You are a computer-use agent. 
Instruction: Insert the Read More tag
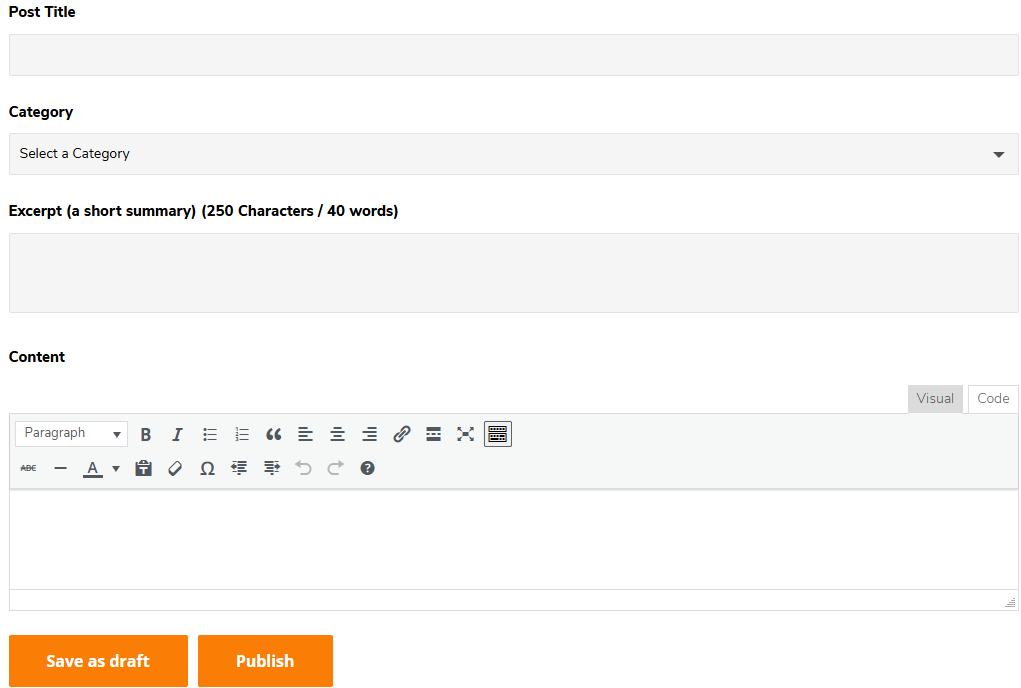pos(434,434)
